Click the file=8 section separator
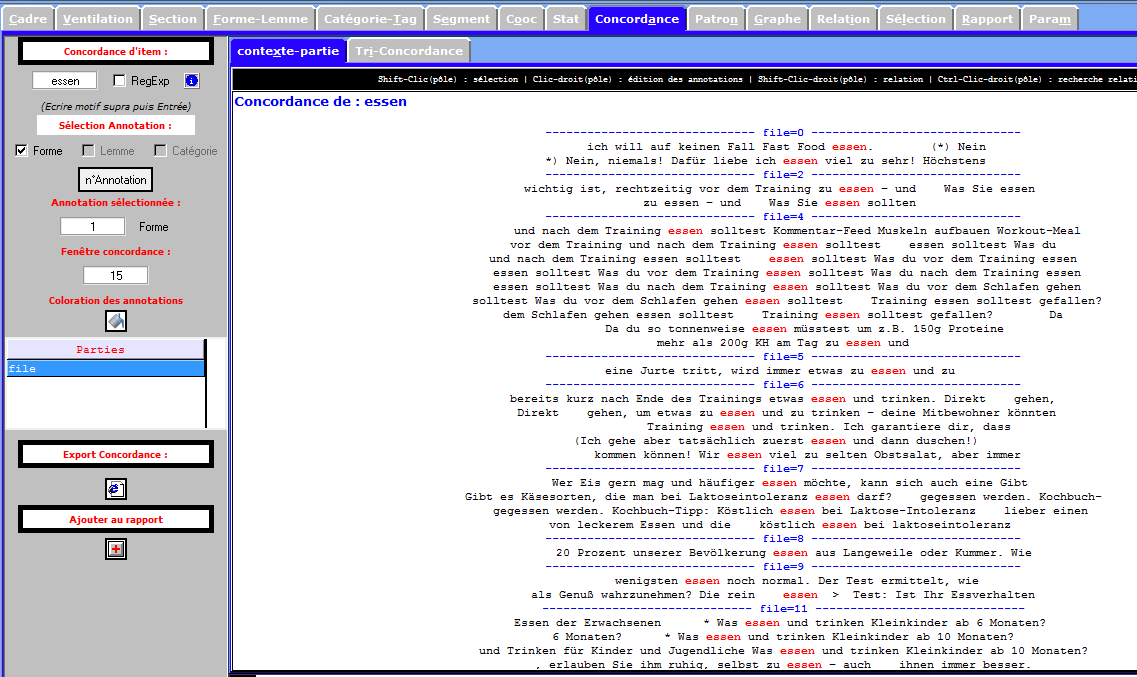This screenshot has height=677, width=1137. pos(783,539)
